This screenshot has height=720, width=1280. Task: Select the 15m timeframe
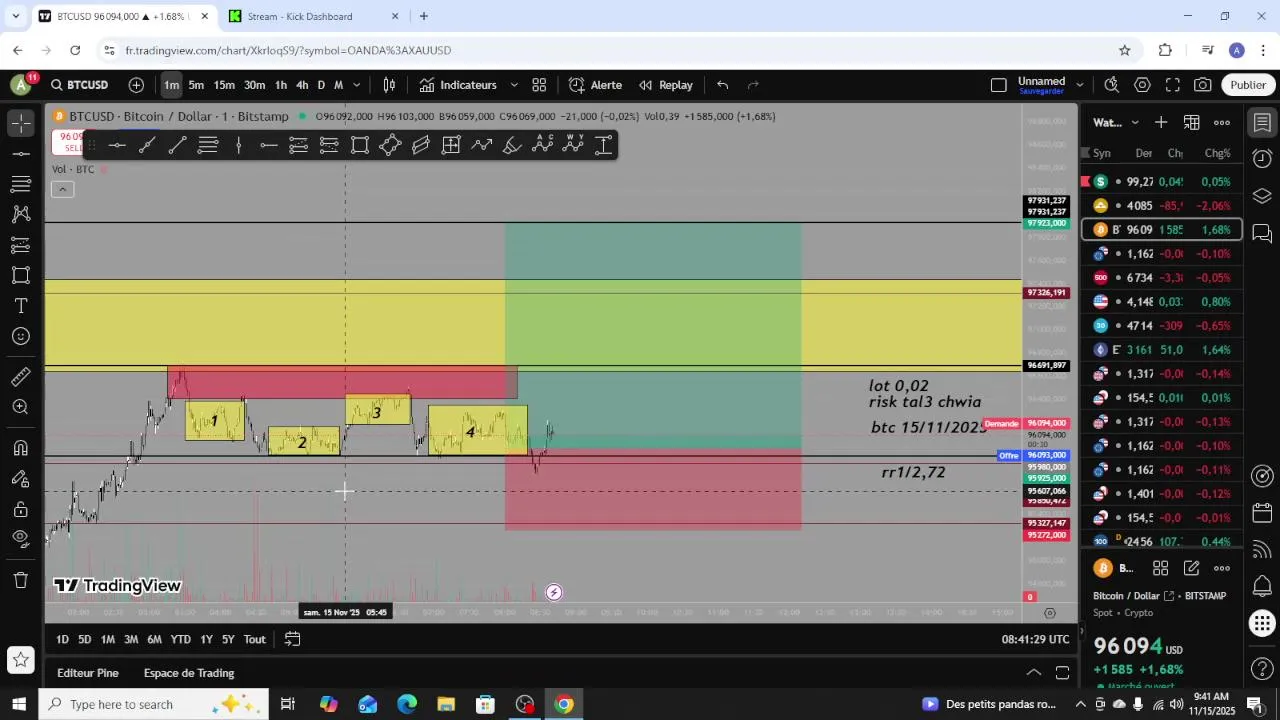[224, 85]
